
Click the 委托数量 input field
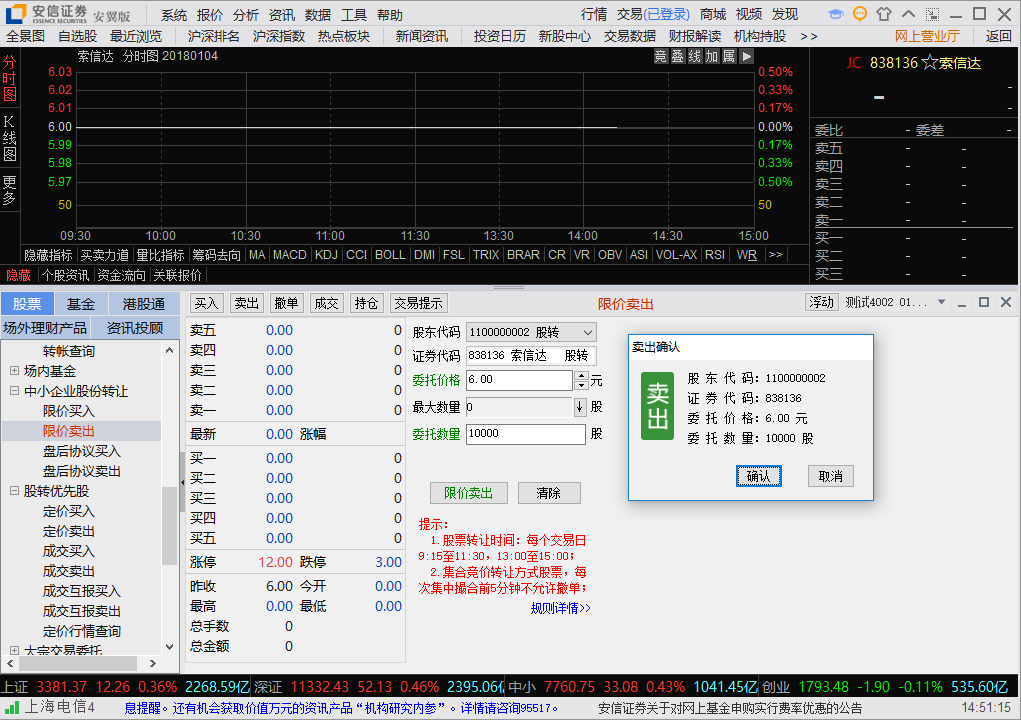tap(525, 434)
